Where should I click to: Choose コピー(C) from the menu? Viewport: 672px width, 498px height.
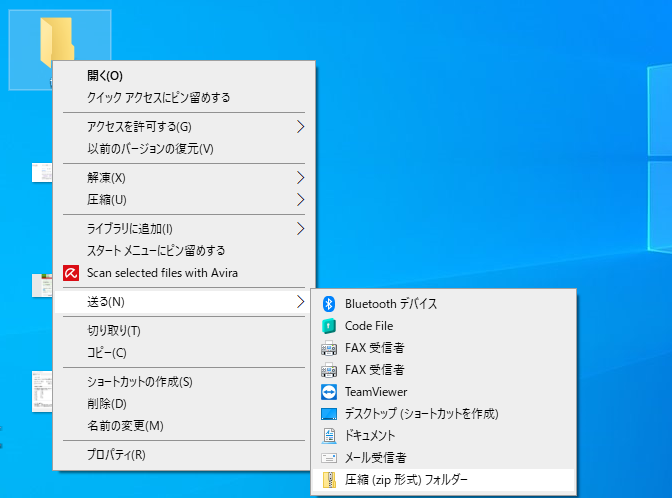pyautogui.click(x=107, y=352)
